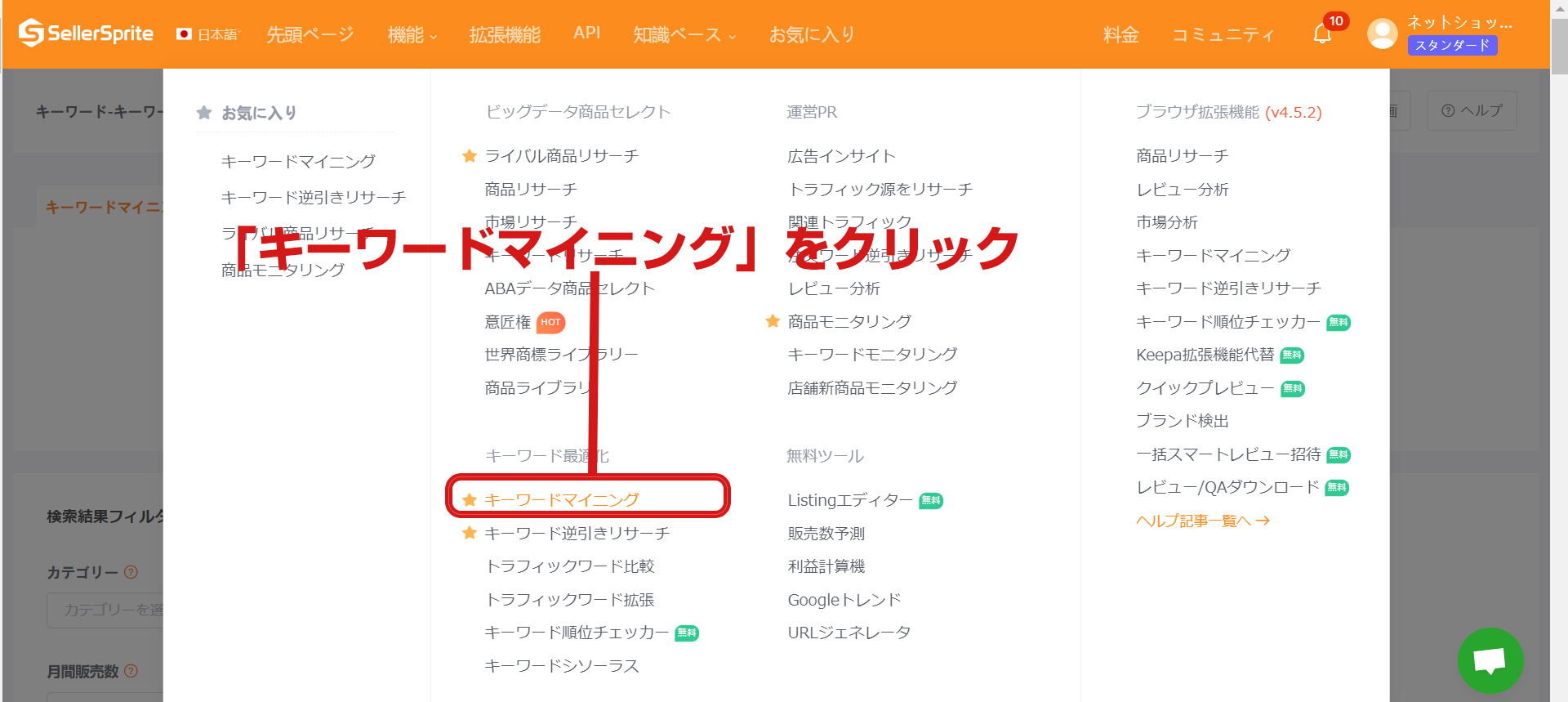Screen dimensions: 1568x702
Task: Open お気に入り in the top navigation
Action: (x=812, y=34)
